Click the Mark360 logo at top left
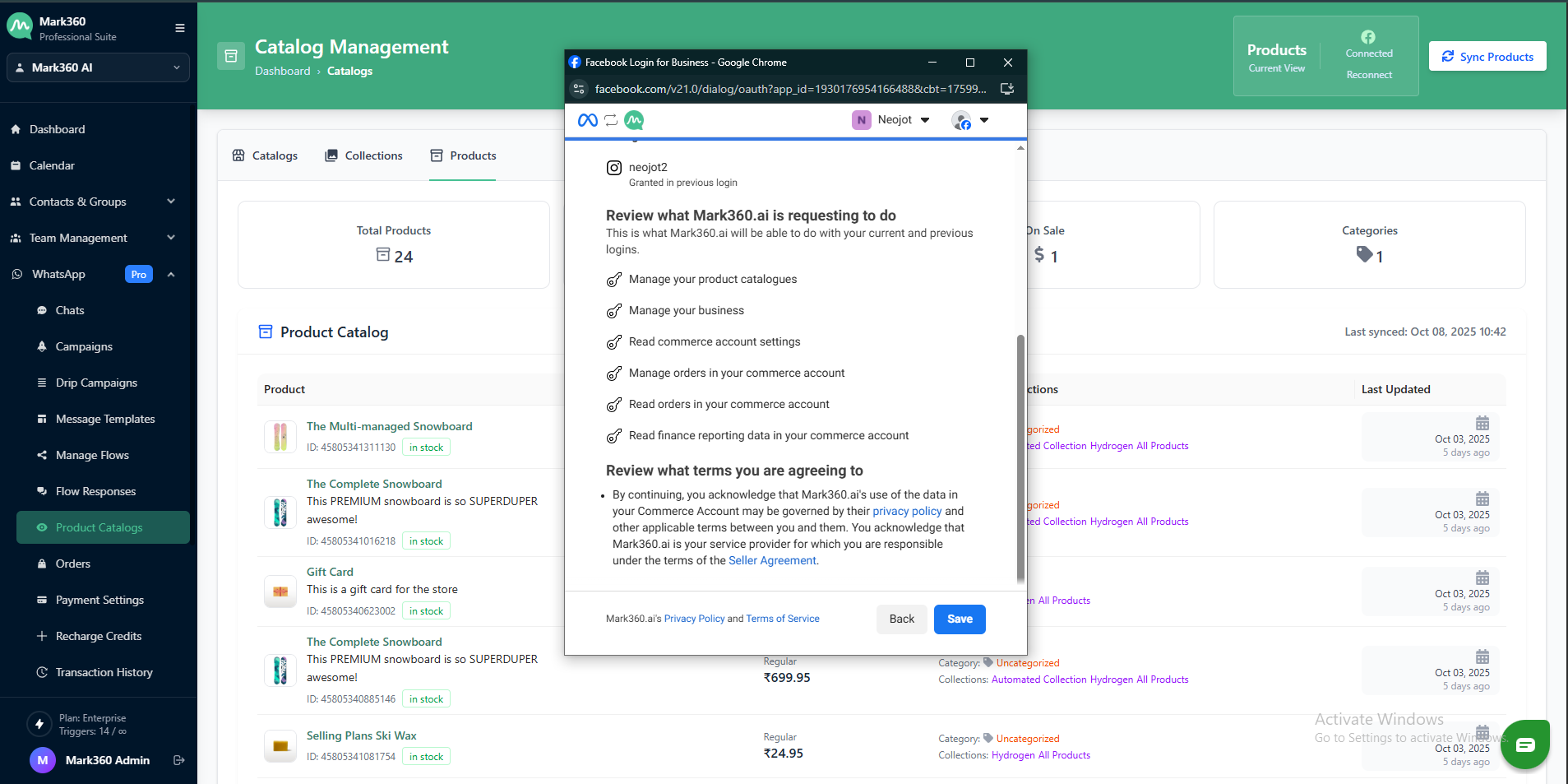The height and width of the screenshot is (784, 1568). point(20,27)
